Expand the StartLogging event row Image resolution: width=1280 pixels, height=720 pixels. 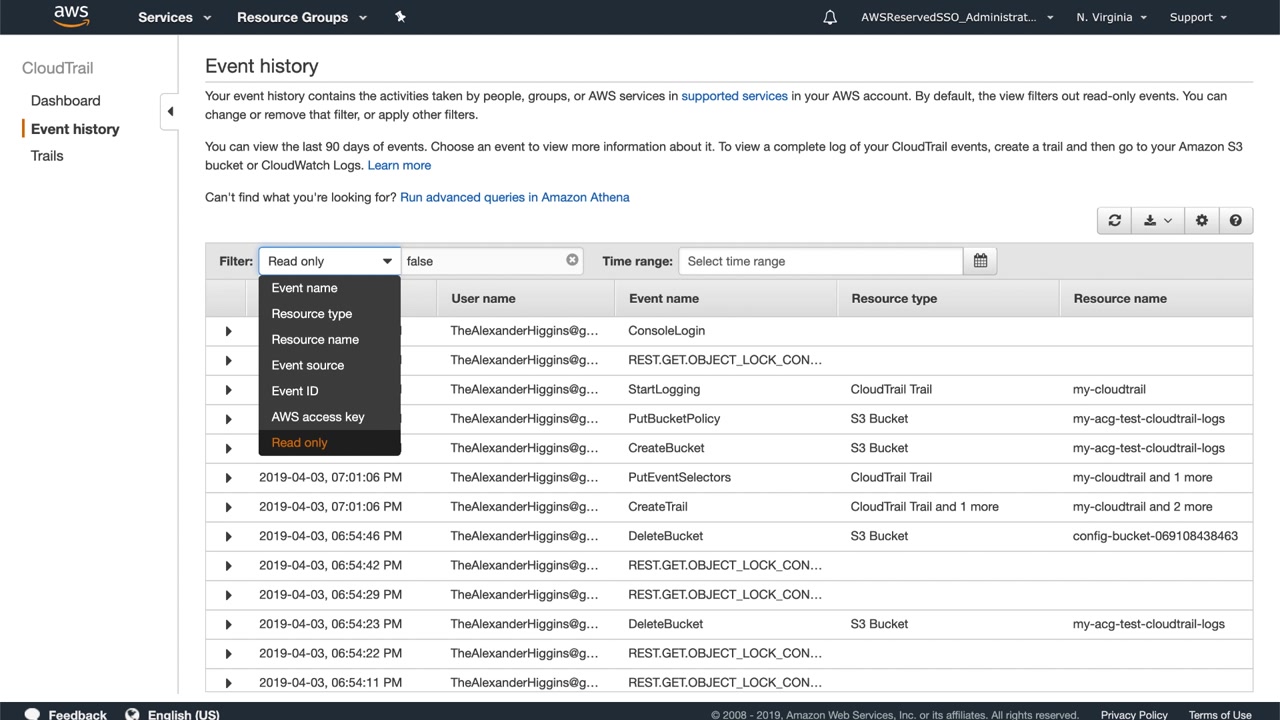(x=228, y=390)
